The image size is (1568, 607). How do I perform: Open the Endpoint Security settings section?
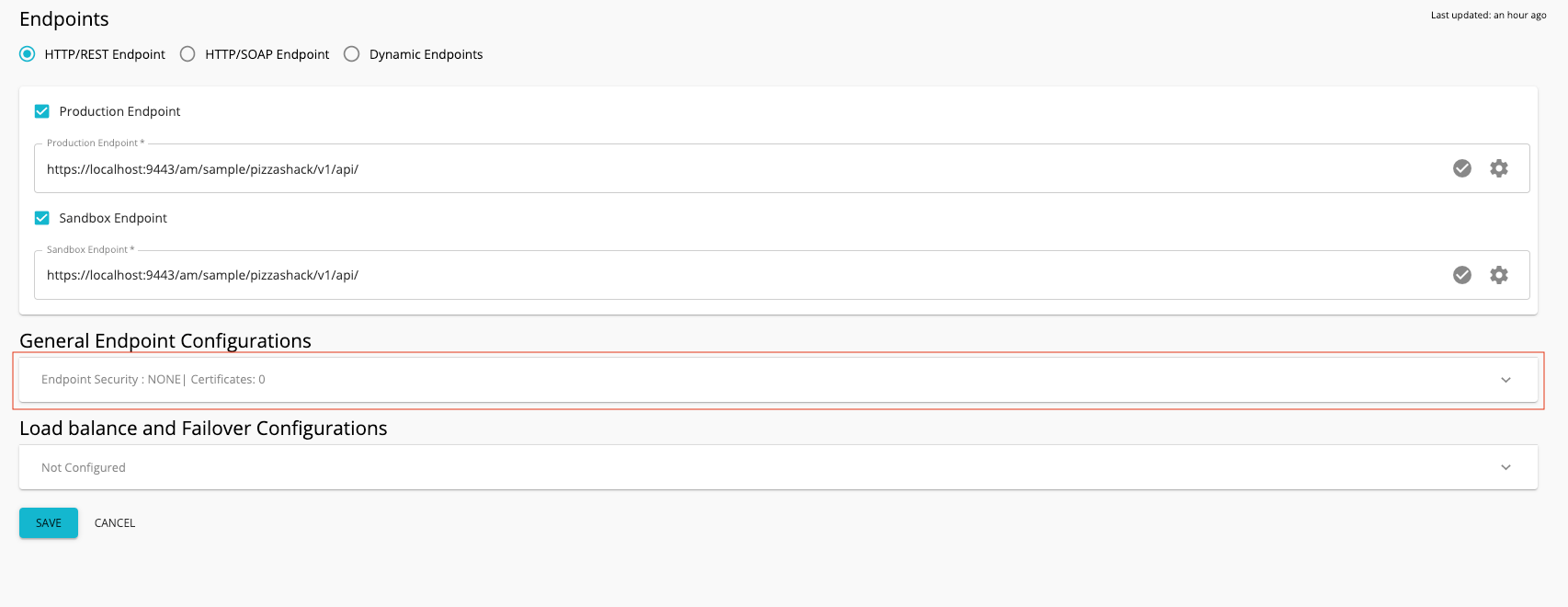click(110, 379)
